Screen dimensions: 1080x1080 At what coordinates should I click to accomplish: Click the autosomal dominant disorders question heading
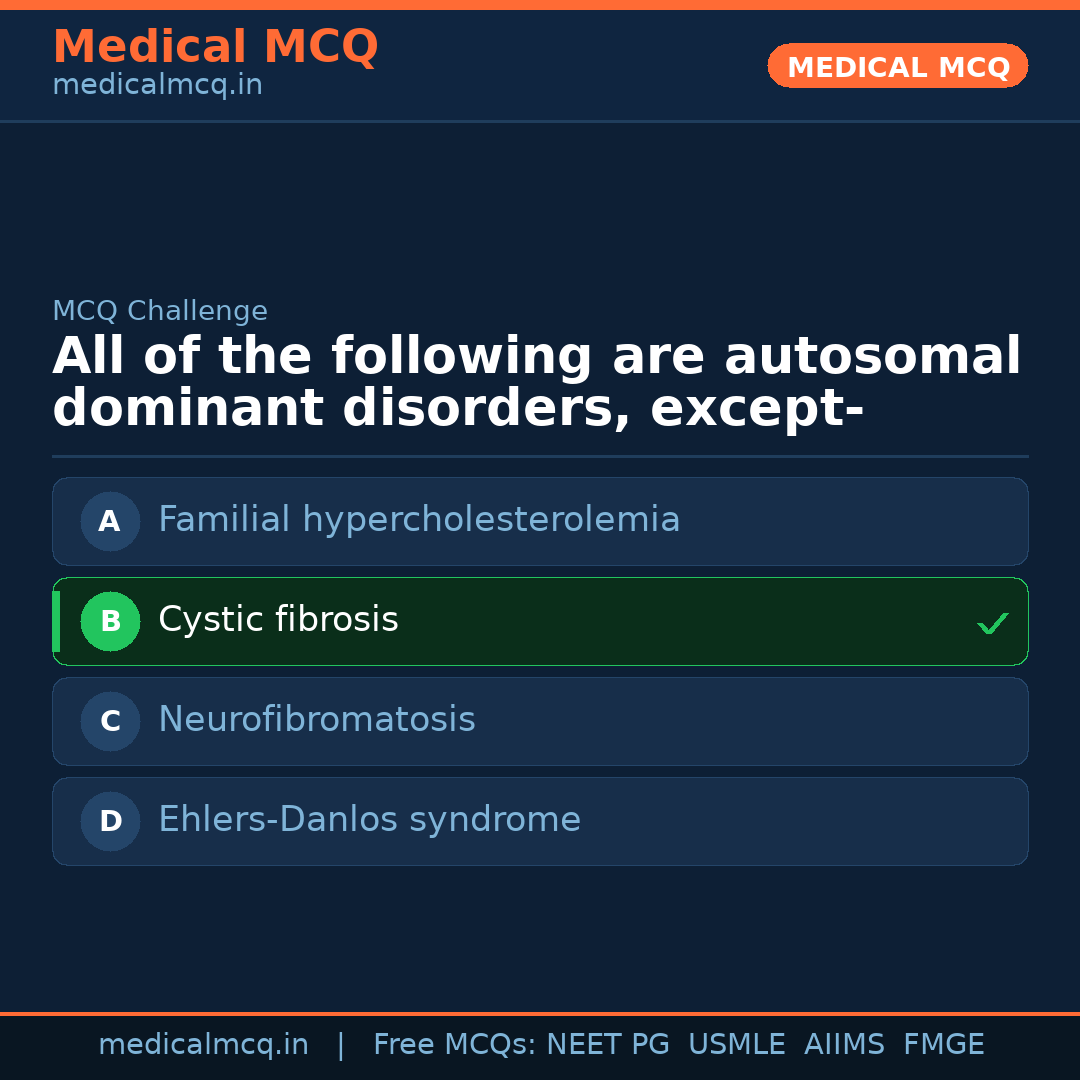pos(536,383)
